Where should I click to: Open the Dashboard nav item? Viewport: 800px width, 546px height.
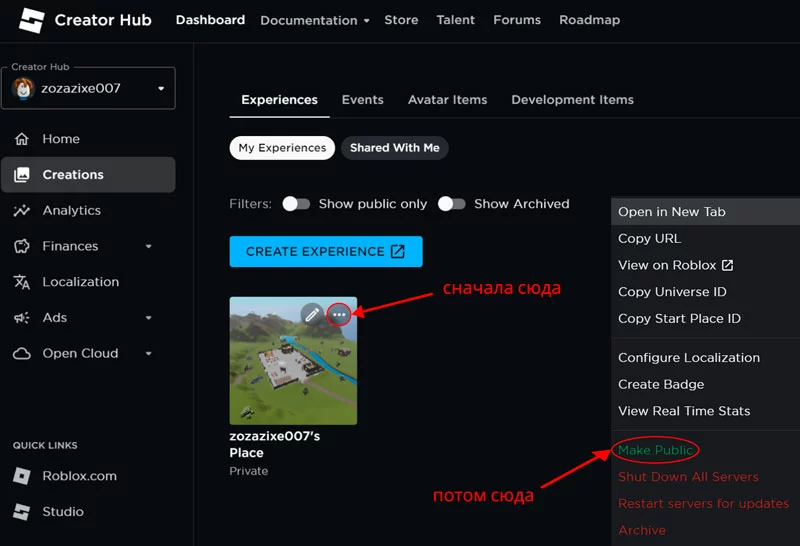click(x=210, y=20)
